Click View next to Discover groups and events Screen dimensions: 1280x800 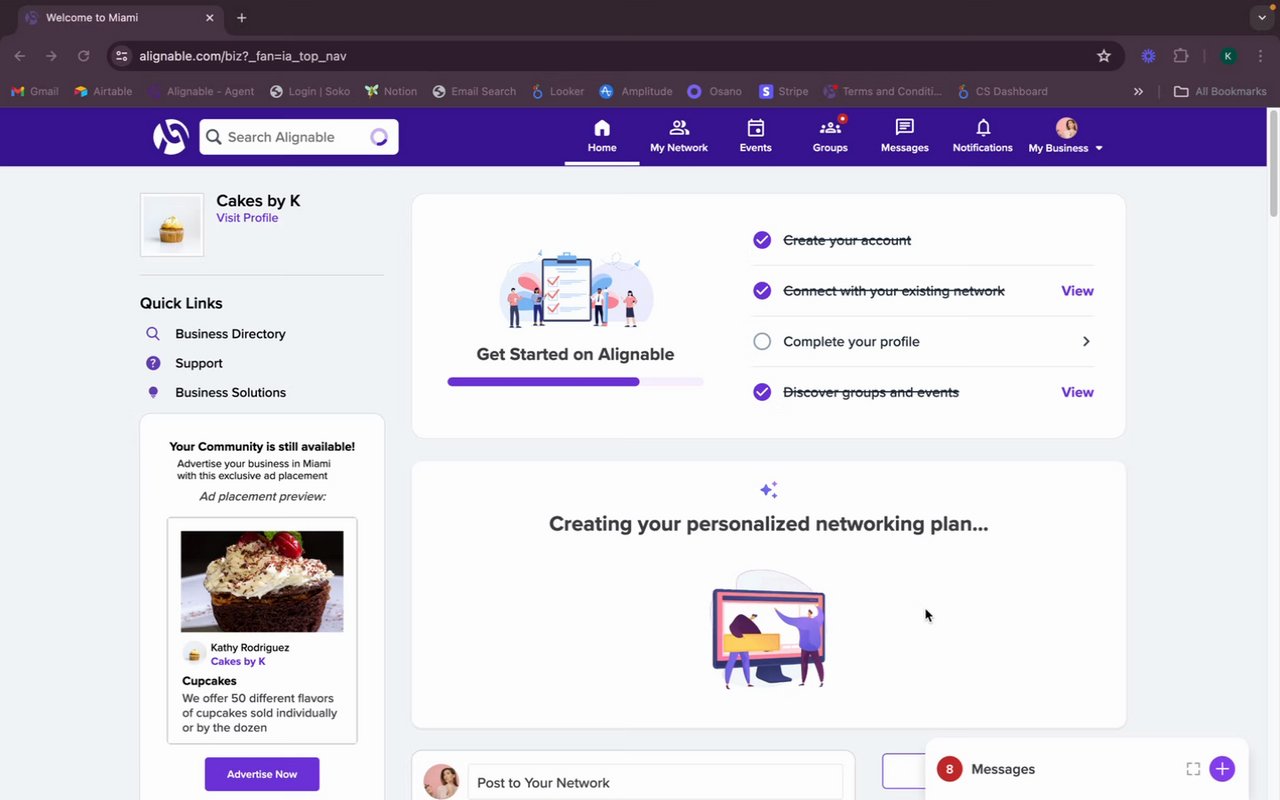1077,392
